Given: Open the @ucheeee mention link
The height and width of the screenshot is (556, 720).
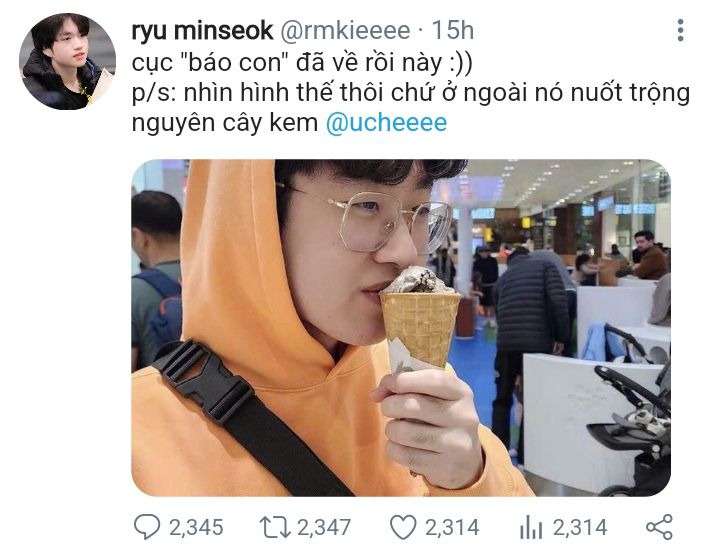Looking at the screenshot, I should [x=386, y=123].
